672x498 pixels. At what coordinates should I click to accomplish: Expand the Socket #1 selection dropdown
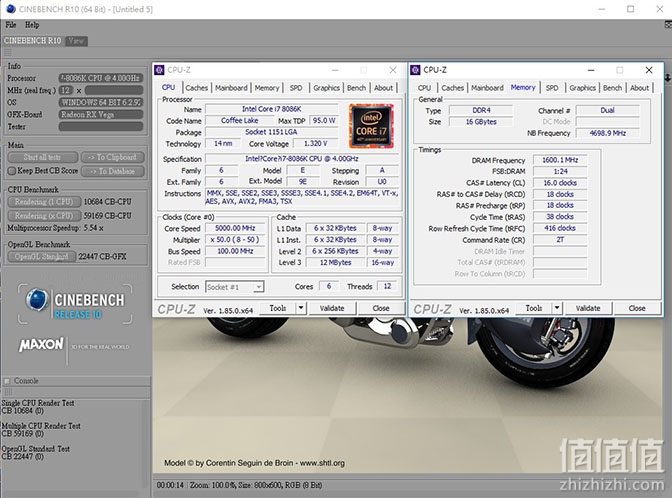258,287
